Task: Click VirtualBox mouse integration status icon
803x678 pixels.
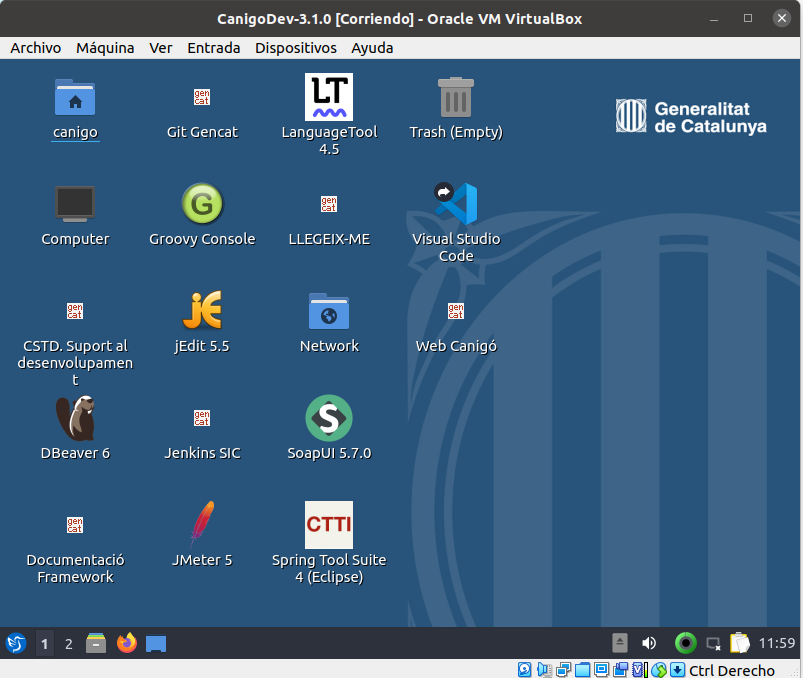Action: pyautogui.click(x=659, y=669)
